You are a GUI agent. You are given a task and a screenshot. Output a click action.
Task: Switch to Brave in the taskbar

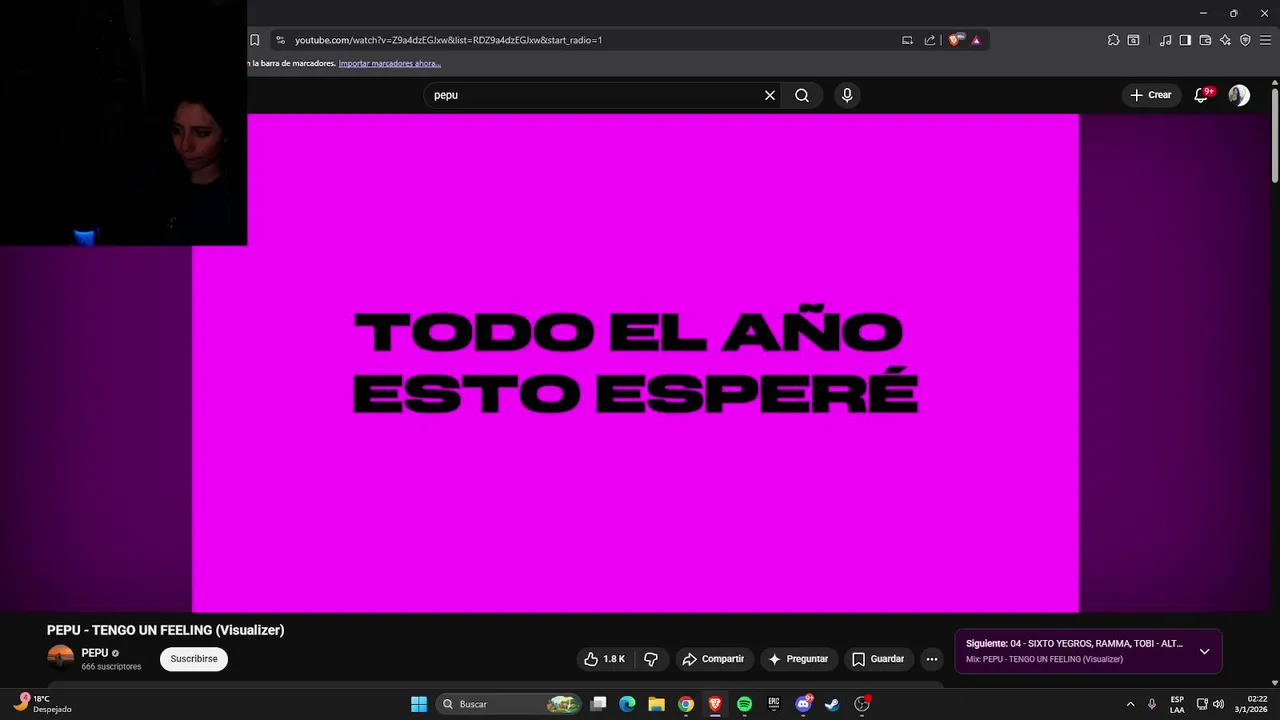715,704
